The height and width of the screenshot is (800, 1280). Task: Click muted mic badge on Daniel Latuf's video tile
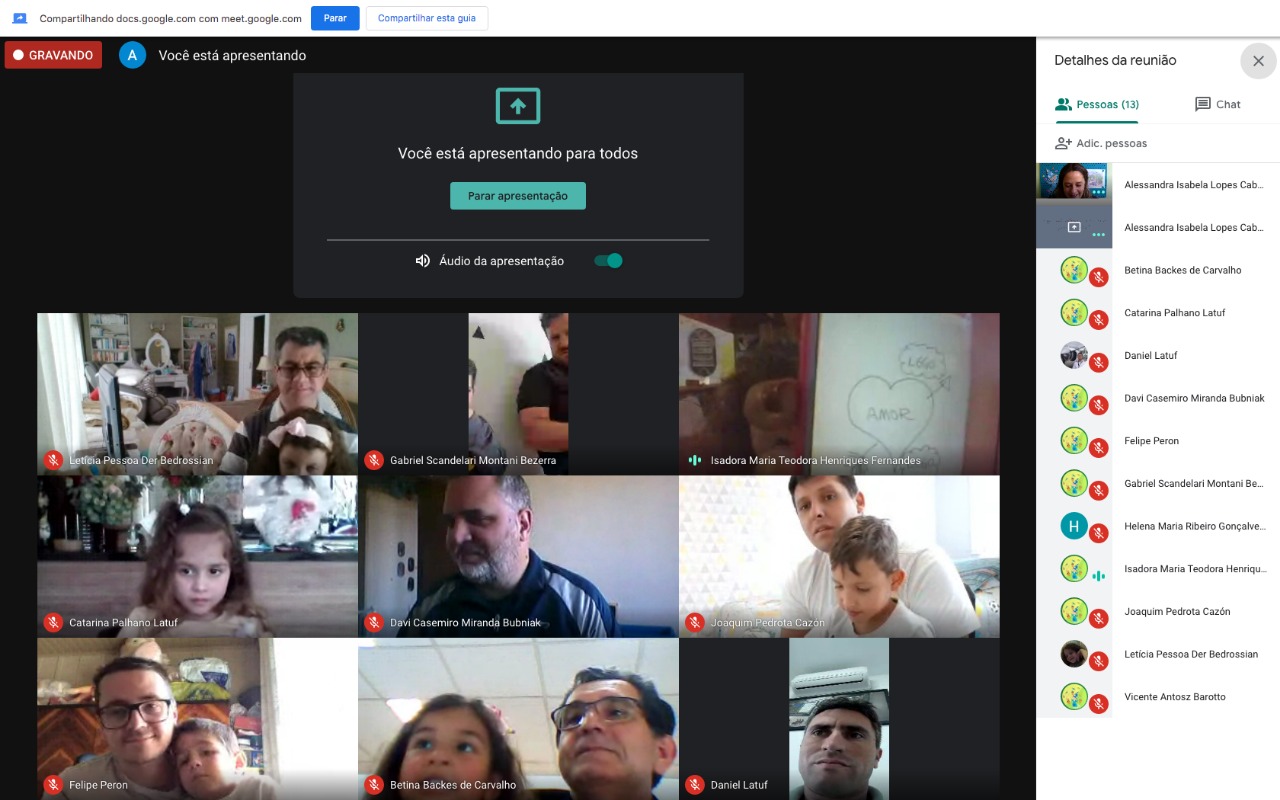695,785
